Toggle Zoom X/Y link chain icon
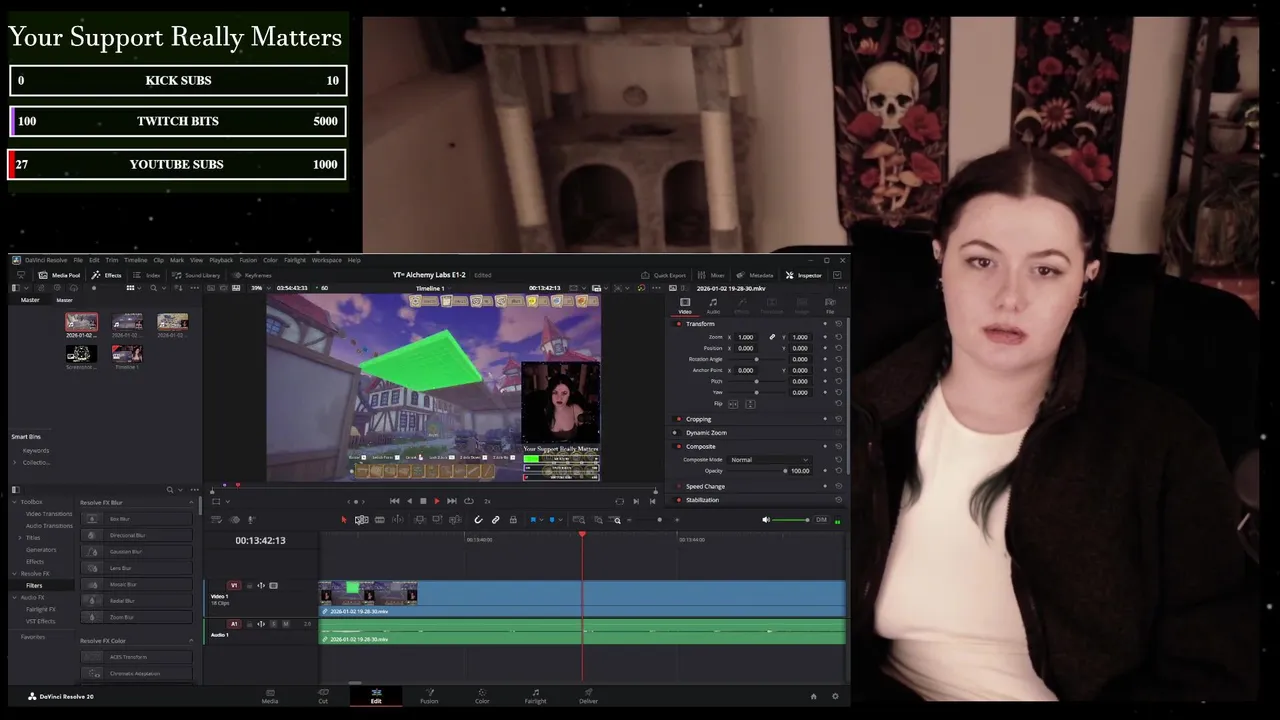Screen dimensions: 1280x720 coord(772,337)
